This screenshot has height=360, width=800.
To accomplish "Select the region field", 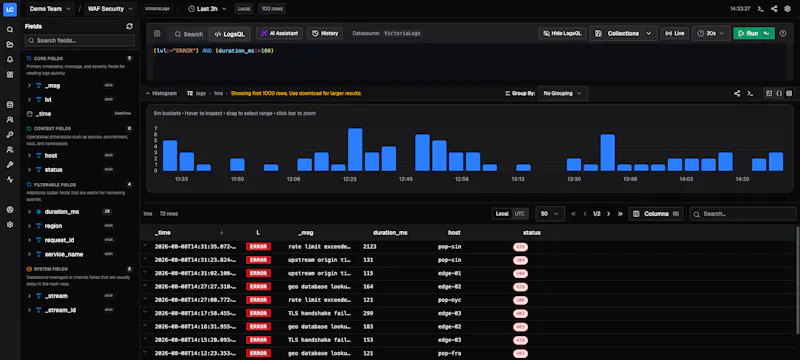I will 53,226.
